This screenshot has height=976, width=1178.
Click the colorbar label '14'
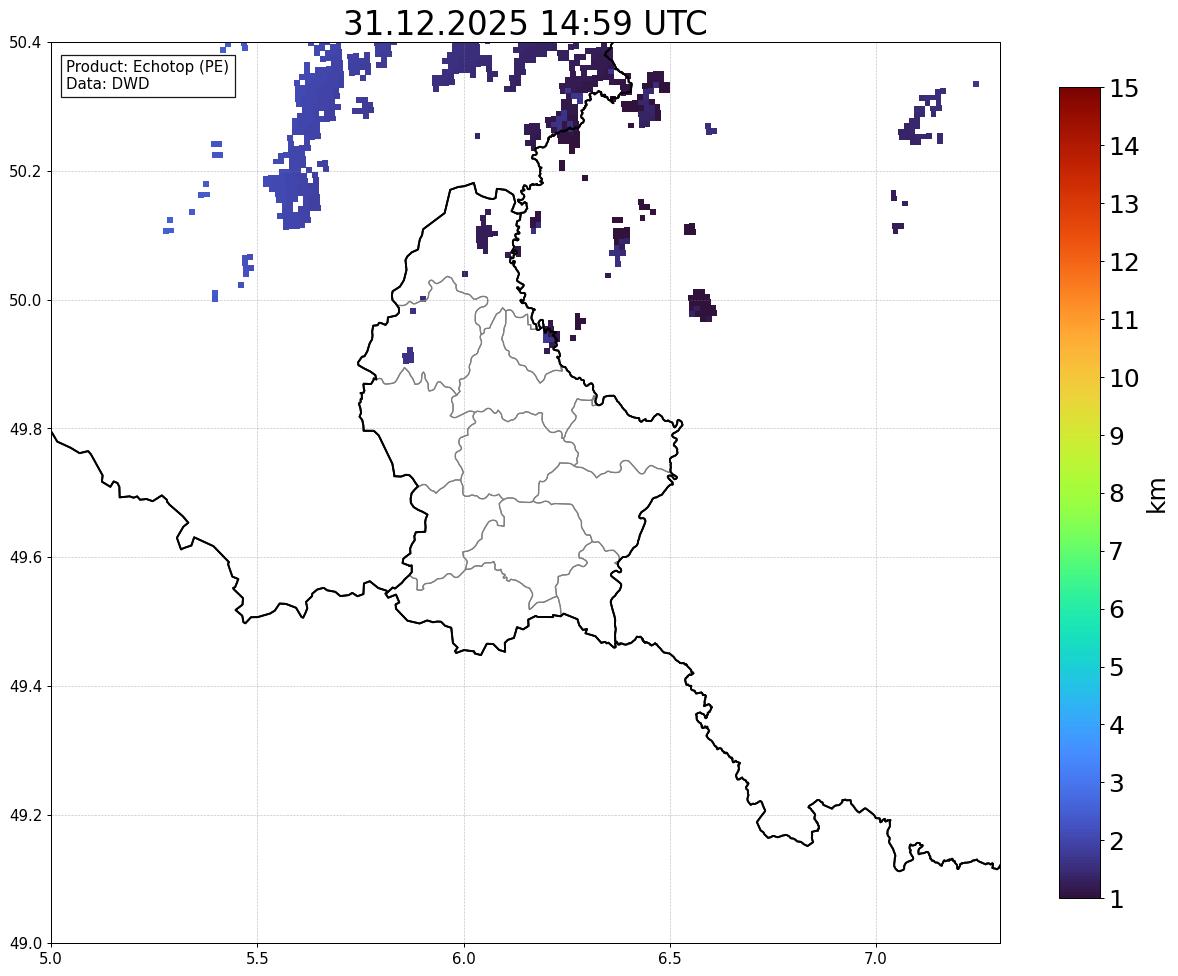[1124, 147]
